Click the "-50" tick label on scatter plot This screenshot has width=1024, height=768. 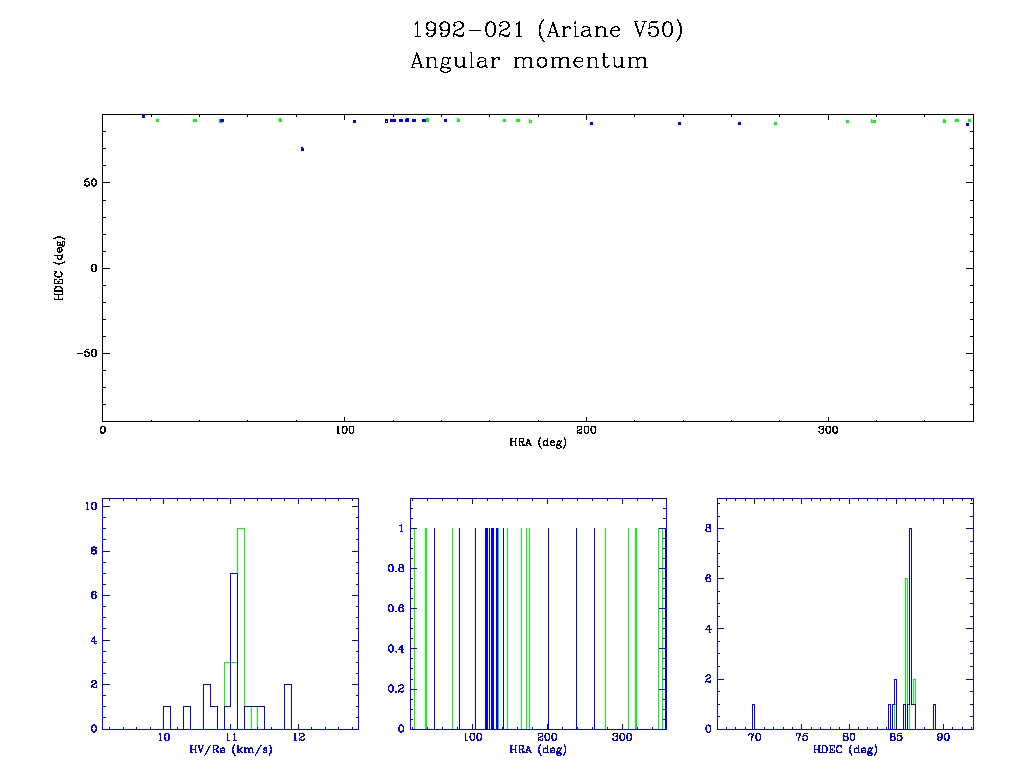pyautogui.click(x=83, y=354)
